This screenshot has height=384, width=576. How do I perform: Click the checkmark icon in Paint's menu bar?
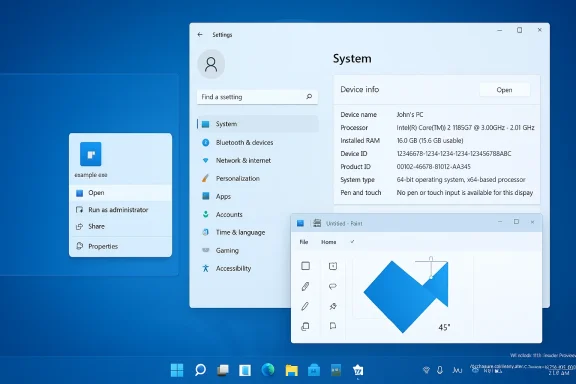352,241
